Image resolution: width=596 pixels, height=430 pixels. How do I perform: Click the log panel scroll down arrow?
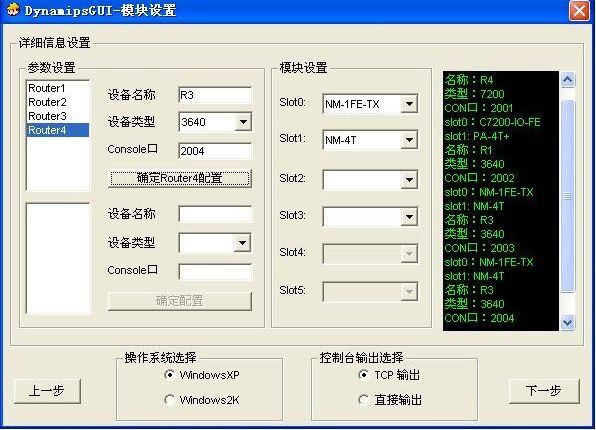coord(567,323)
